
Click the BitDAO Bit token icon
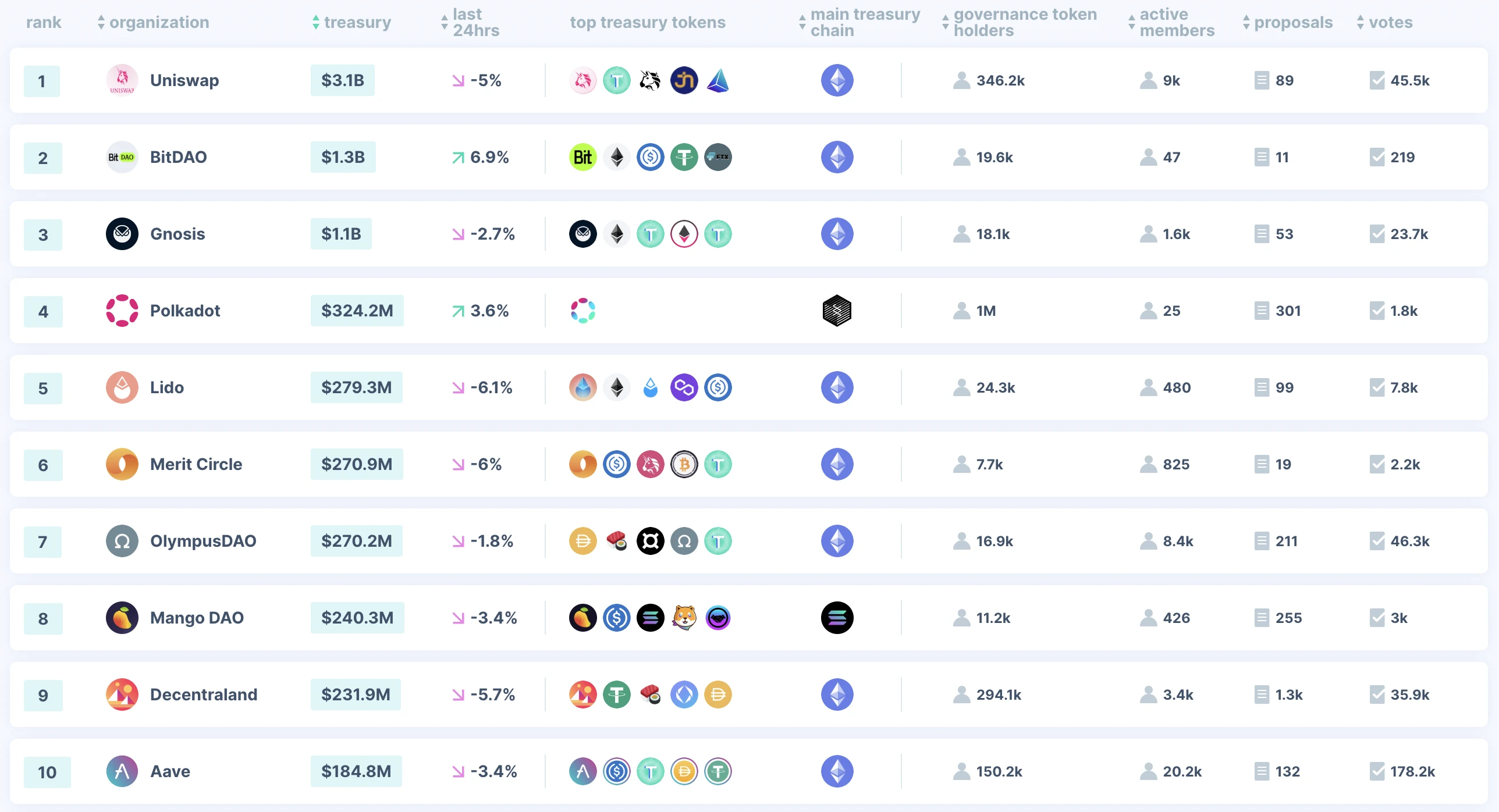pyautogui.click(x=583, y=157)
